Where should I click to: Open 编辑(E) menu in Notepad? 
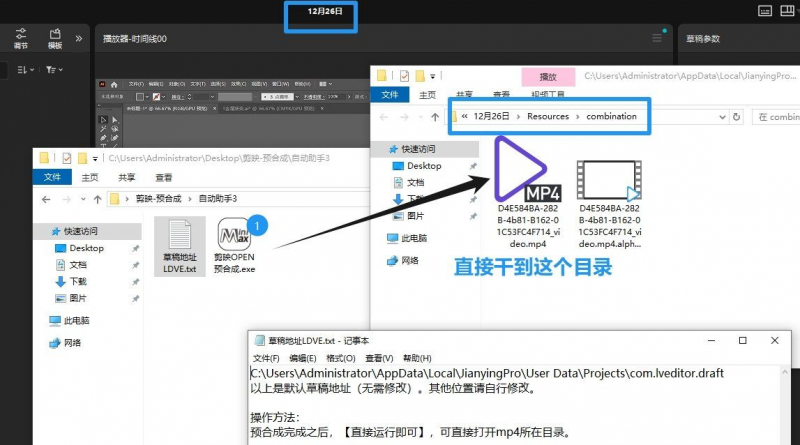(303, 358)
